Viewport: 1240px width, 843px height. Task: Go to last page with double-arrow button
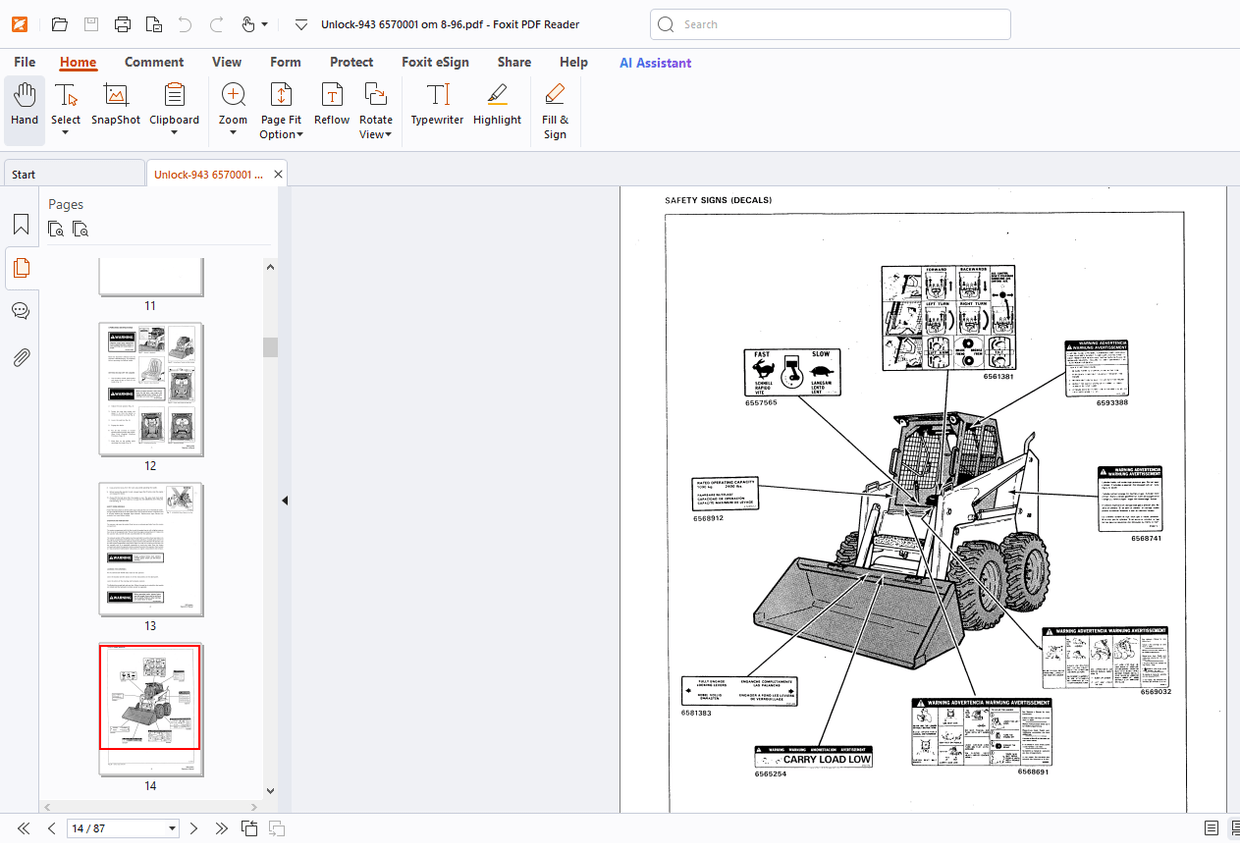(x=221, y=828)
